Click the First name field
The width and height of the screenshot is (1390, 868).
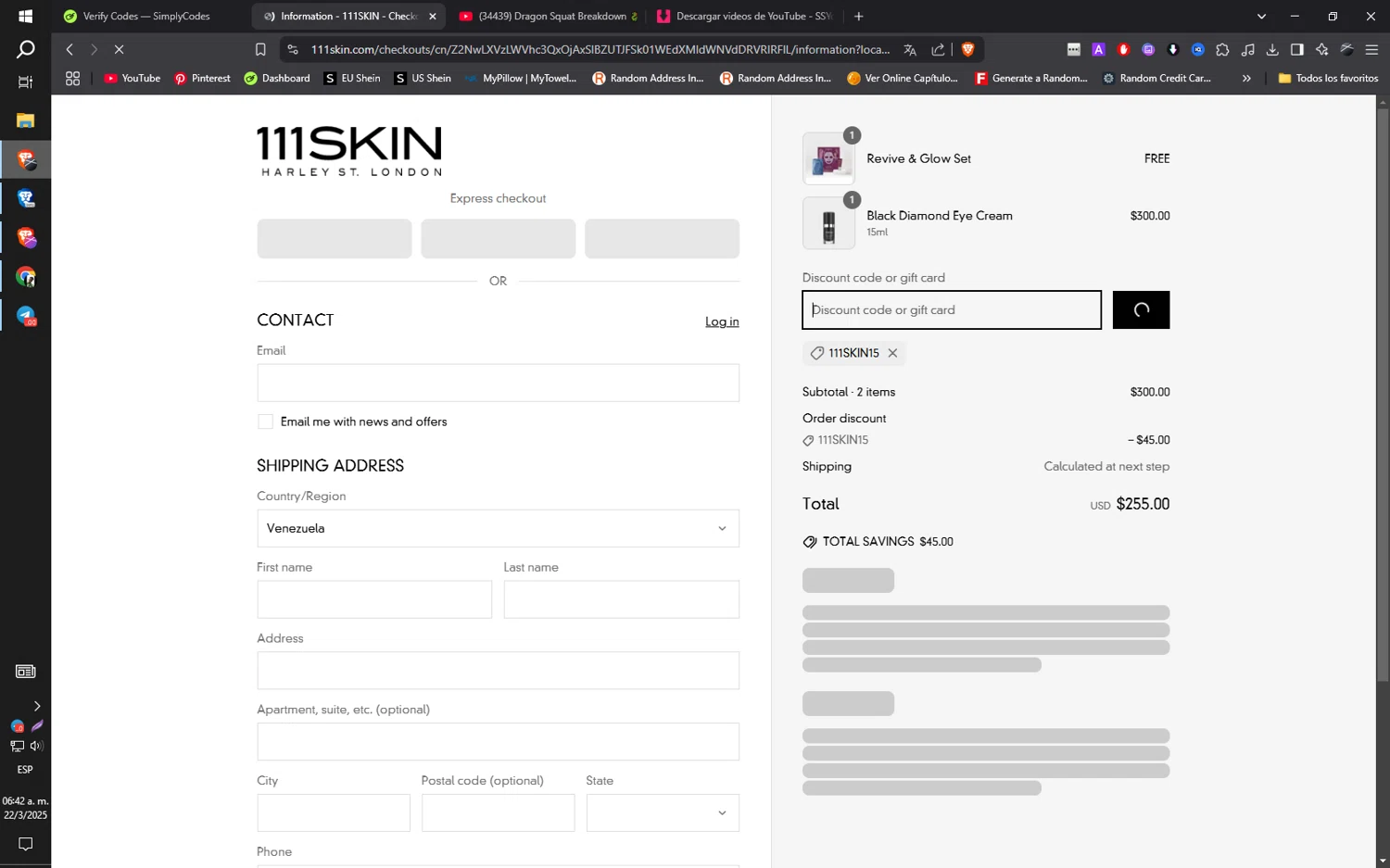(x=374, y=599)
